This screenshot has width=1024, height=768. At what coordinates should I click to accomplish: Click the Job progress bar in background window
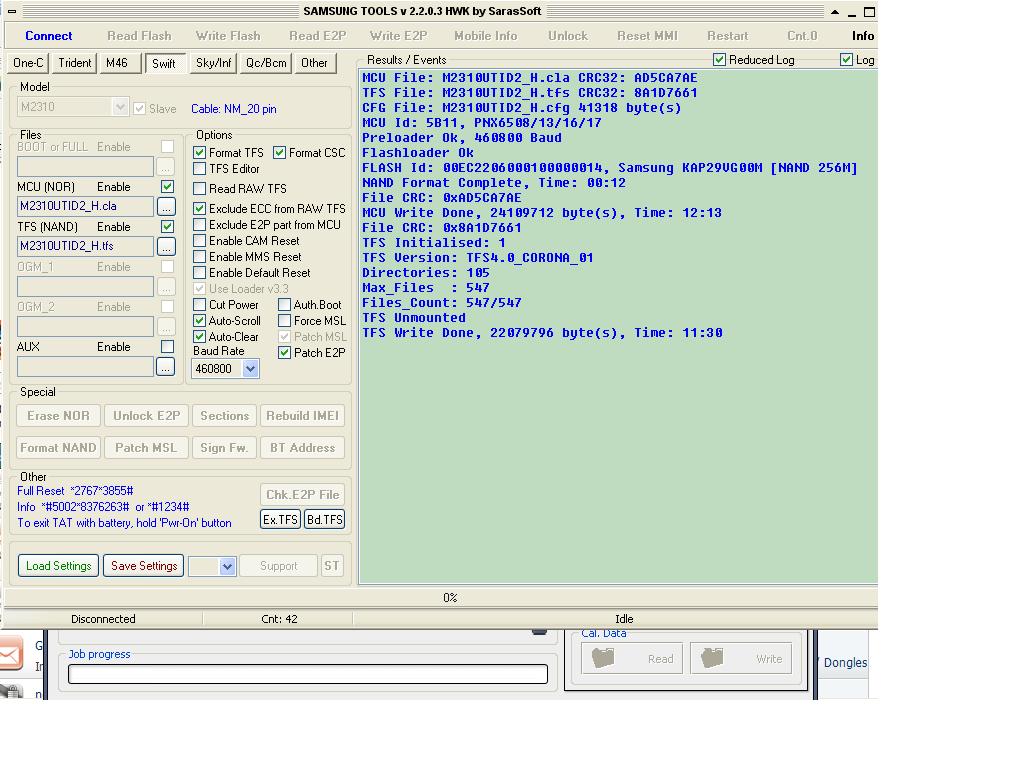[x=308, y=674]
